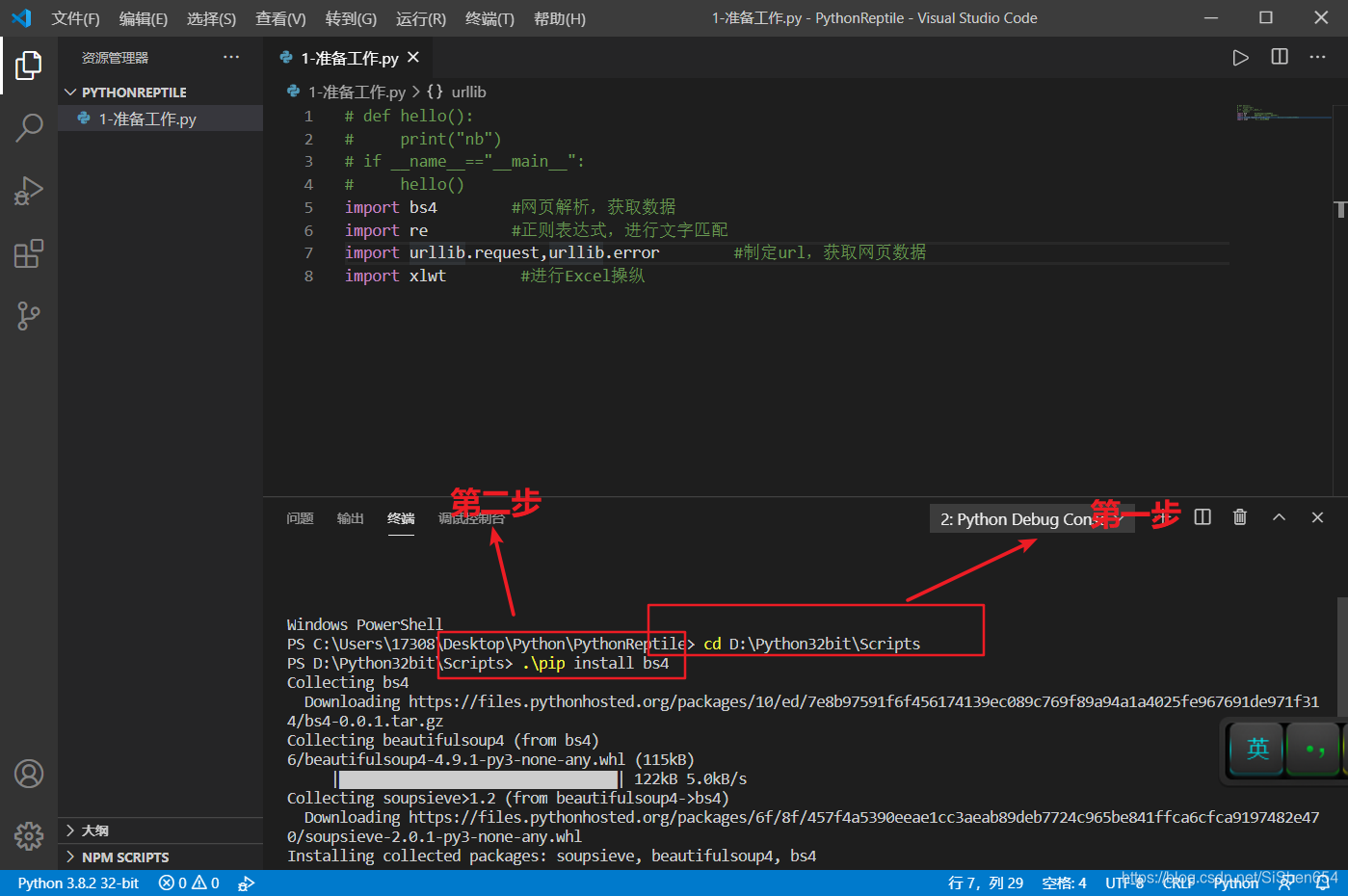Click the editor minimap
Viewport: 1348px width, 896px height.
[x=1282, y=113]
